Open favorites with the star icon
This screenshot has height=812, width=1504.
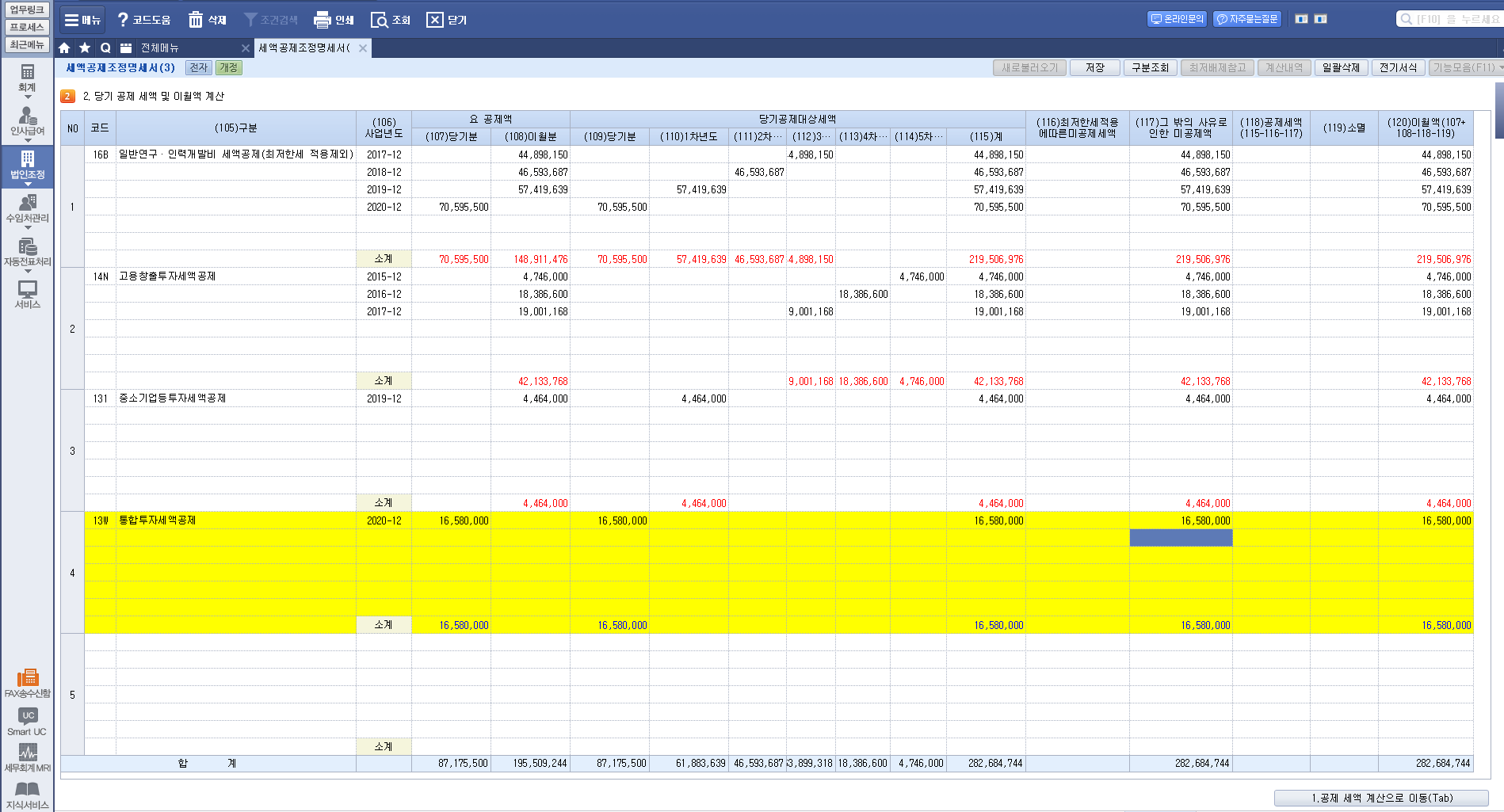click(x=85, y=48)
